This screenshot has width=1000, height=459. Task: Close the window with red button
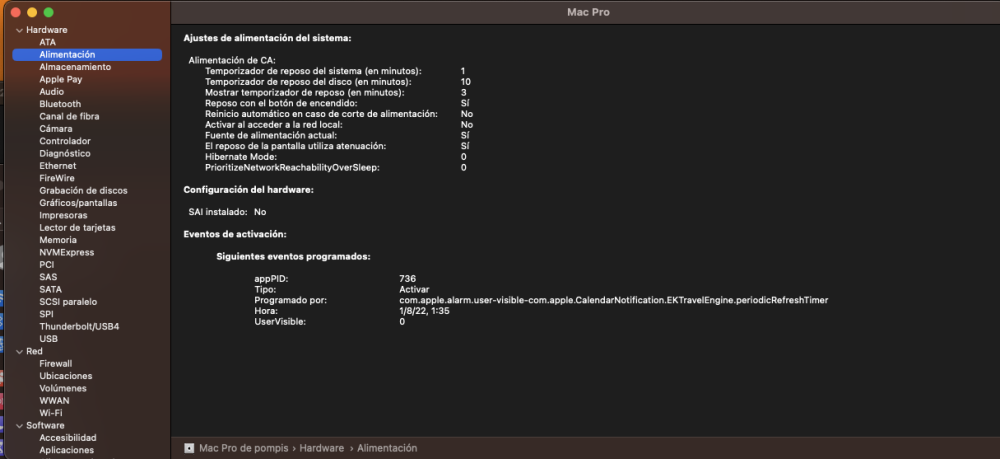click(x=15, y=12)
